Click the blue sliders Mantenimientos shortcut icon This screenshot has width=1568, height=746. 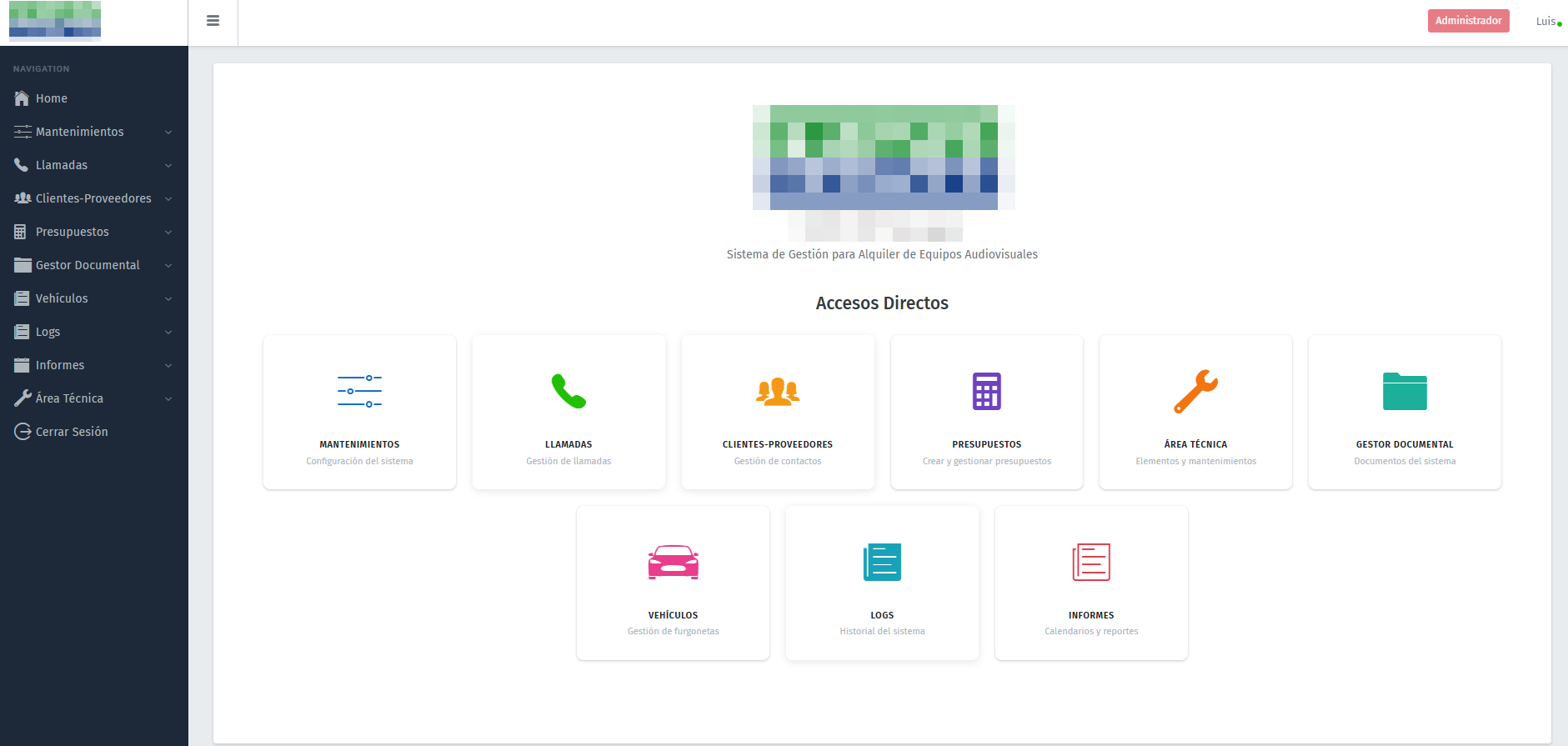tap(359, 391)
